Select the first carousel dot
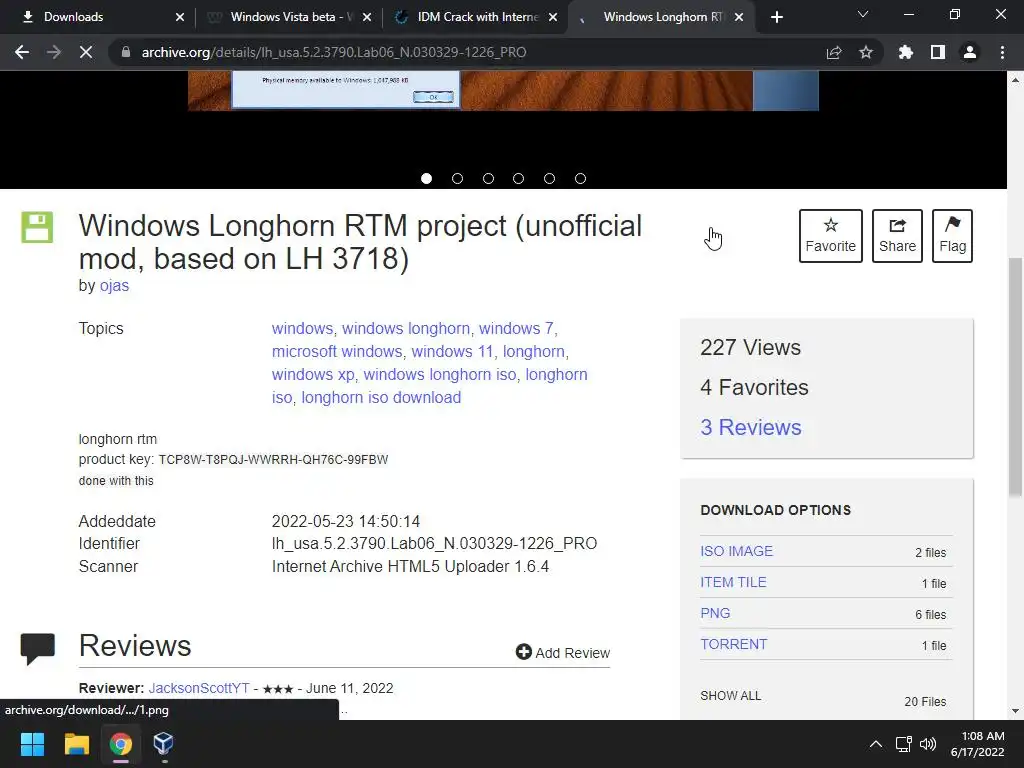This screenshot has width=1024, height=768. pos(426,178)
